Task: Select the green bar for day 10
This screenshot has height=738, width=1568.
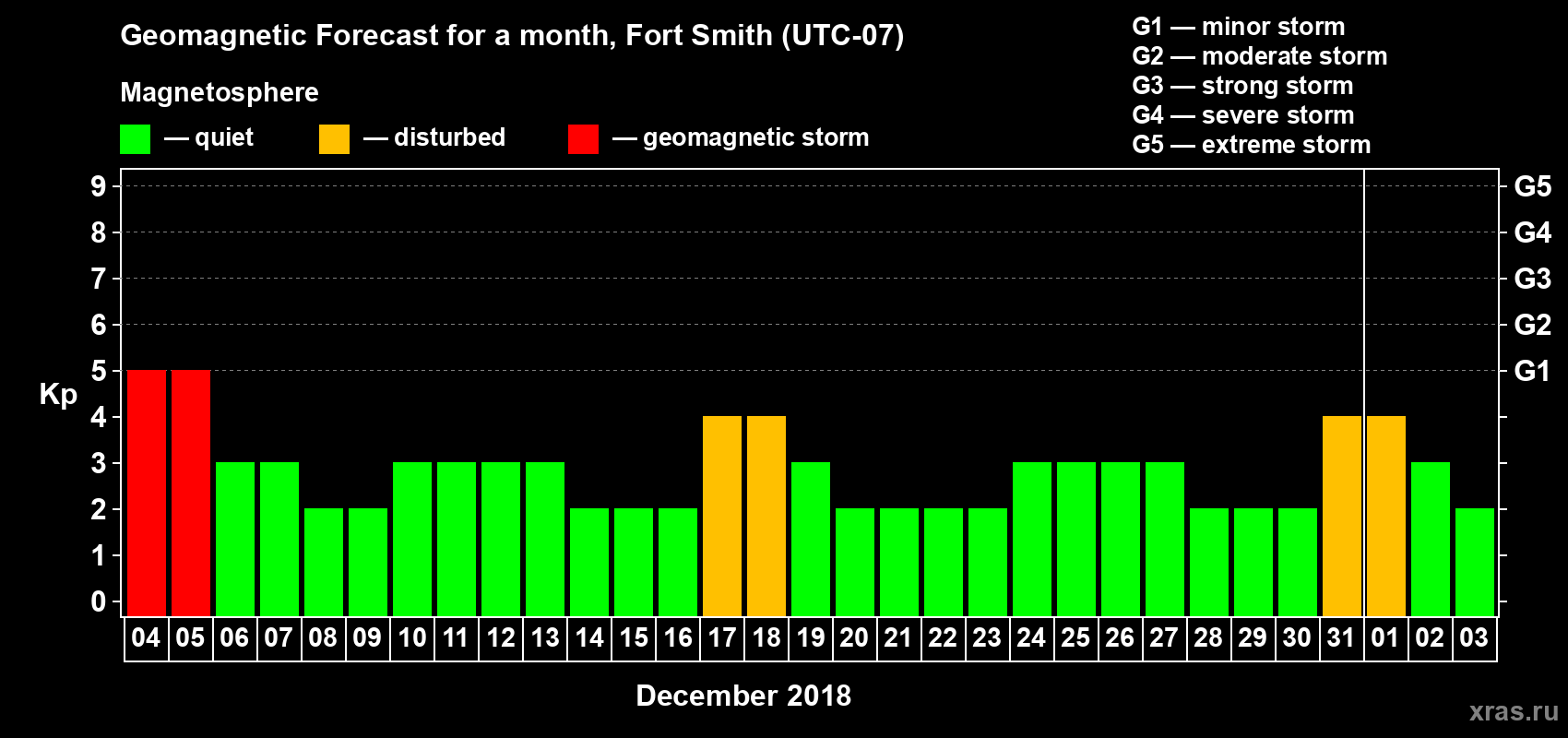Action: pos(412,540)
